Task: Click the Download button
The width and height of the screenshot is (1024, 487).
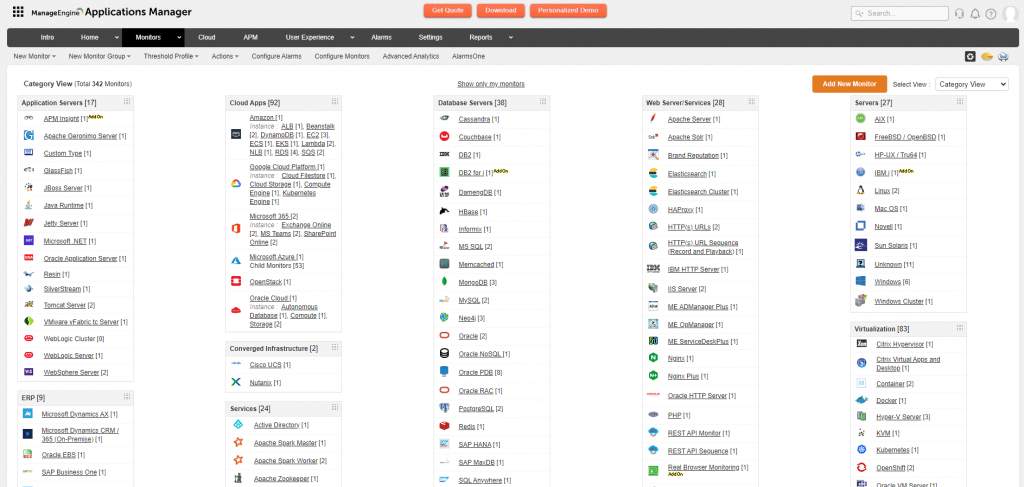Action: tap(501, 10)
